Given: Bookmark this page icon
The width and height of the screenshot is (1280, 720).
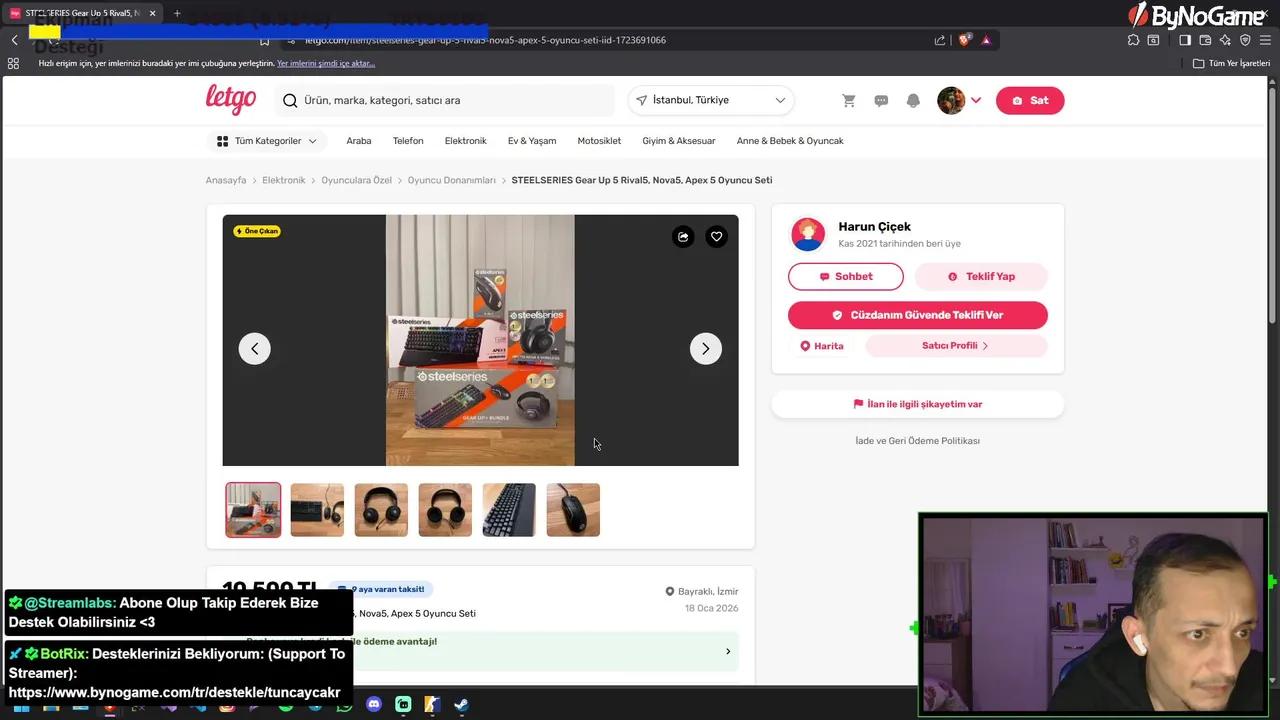Looking at the screenshot, I should click(x=264, y=40).
